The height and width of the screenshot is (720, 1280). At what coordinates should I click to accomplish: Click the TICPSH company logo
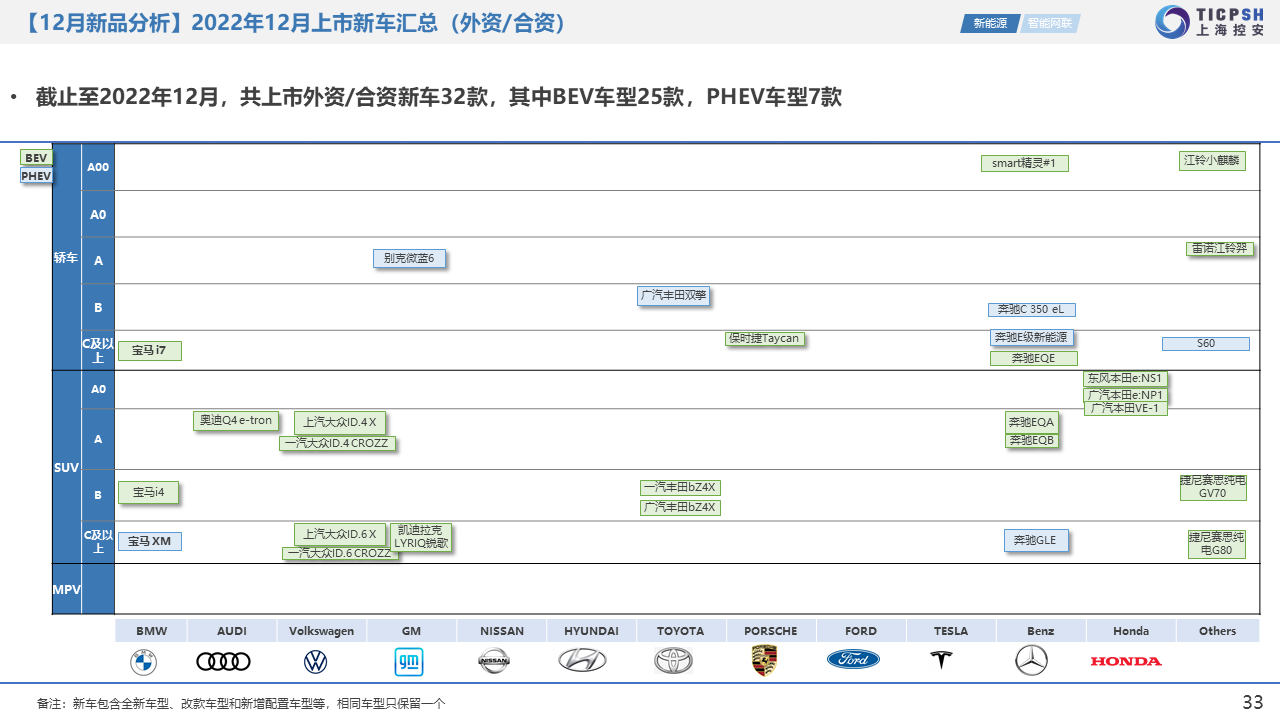pyautogui.click(x=1209, y=21)
